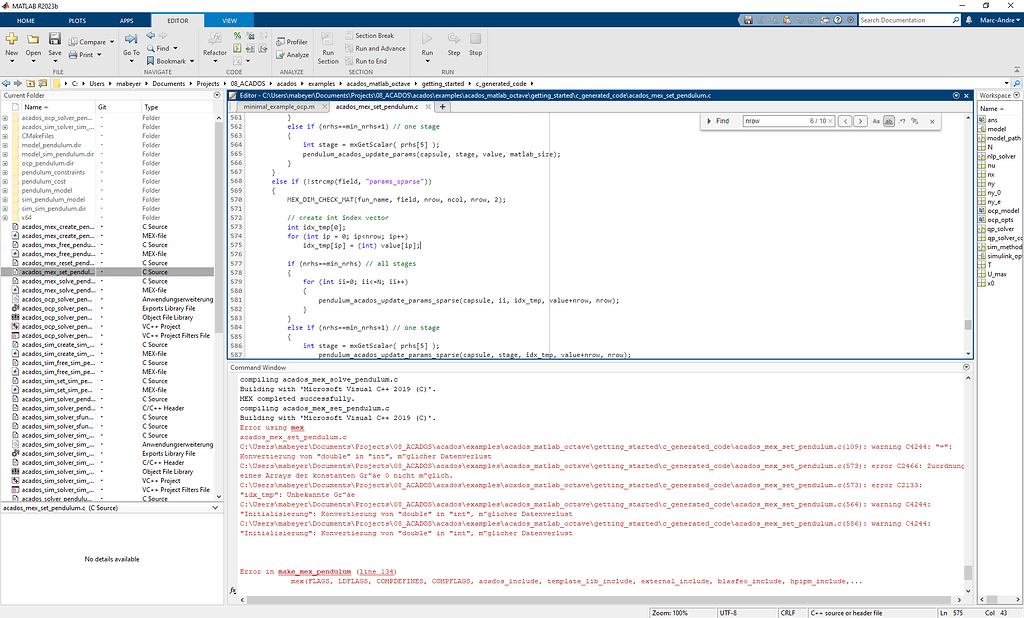Click the mex link after Error using
Screen dimensions: 1024x618
297,428
